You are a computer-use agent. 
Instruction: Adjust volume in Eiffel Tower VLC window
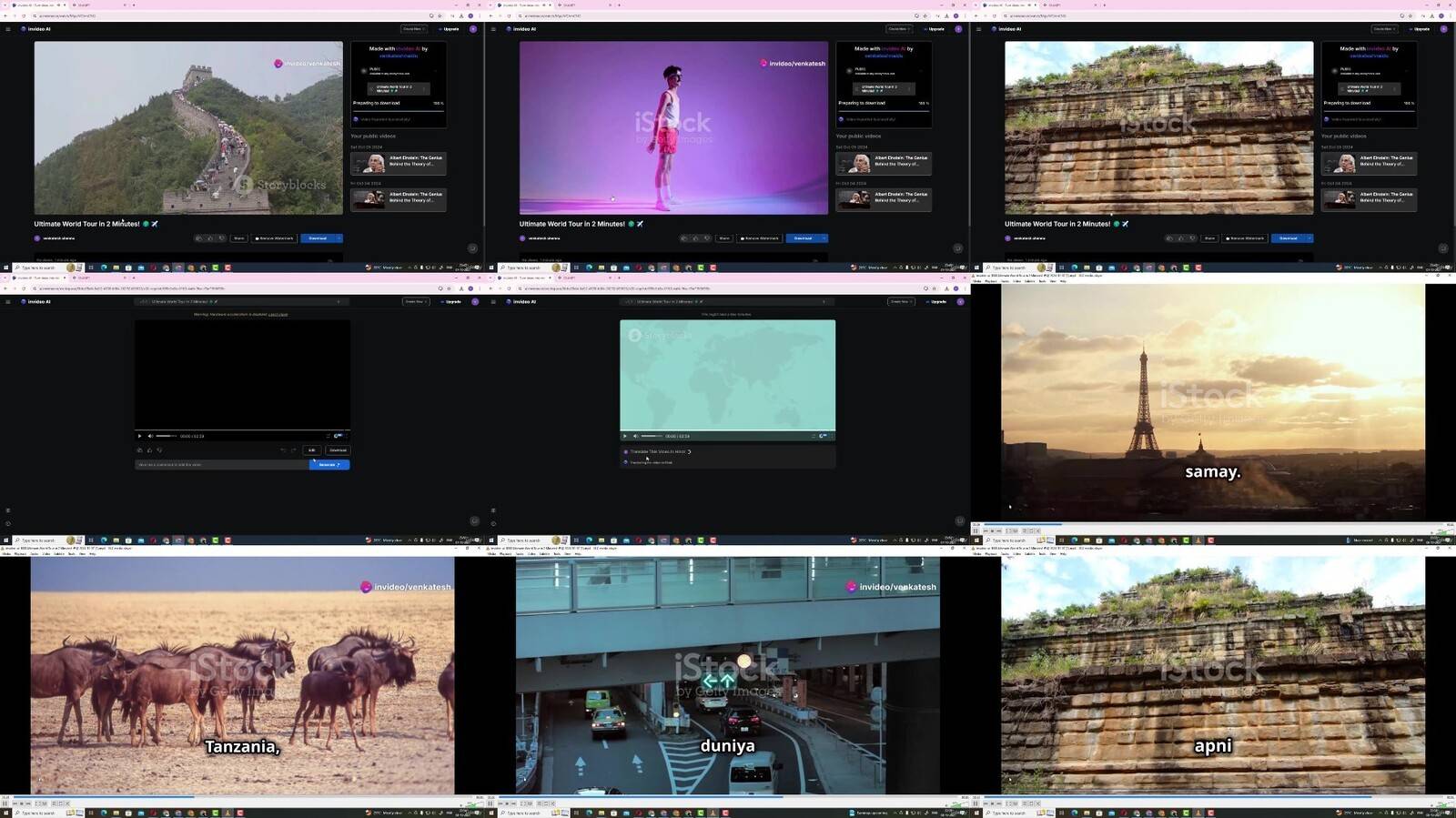1442,530
